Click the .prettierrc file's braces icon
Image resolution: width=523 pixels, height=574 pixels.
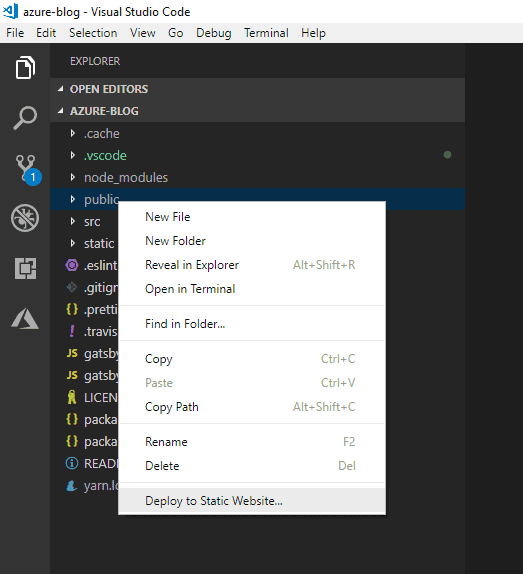coord(72,309)
